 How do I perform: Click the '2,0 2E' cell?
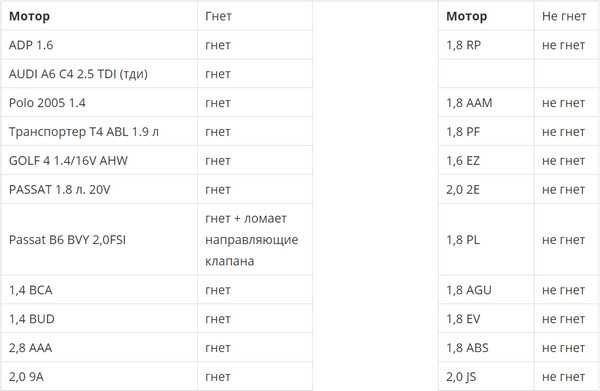point(486,189)
